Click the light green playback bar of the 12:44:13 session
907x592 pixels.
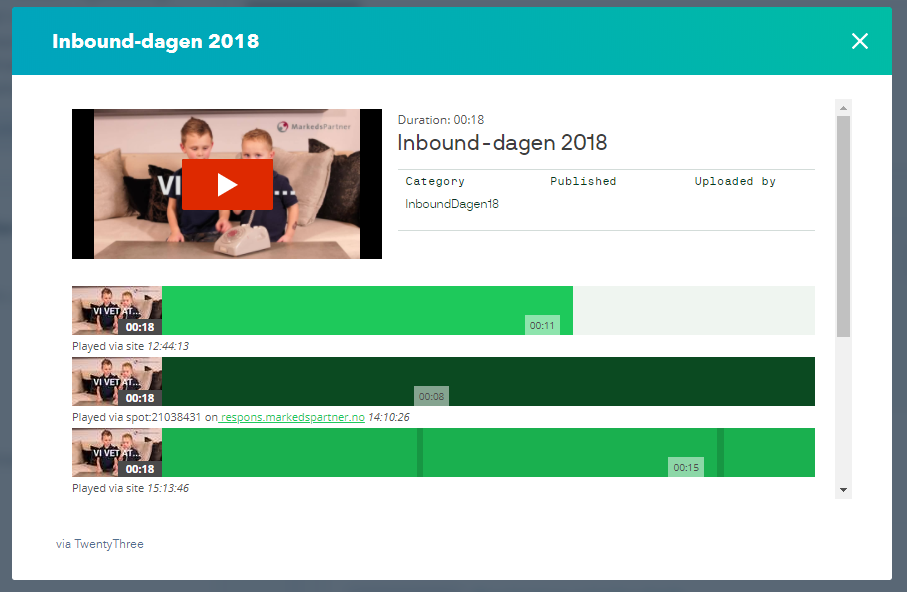pyautogui.click(x=367, y=311)
